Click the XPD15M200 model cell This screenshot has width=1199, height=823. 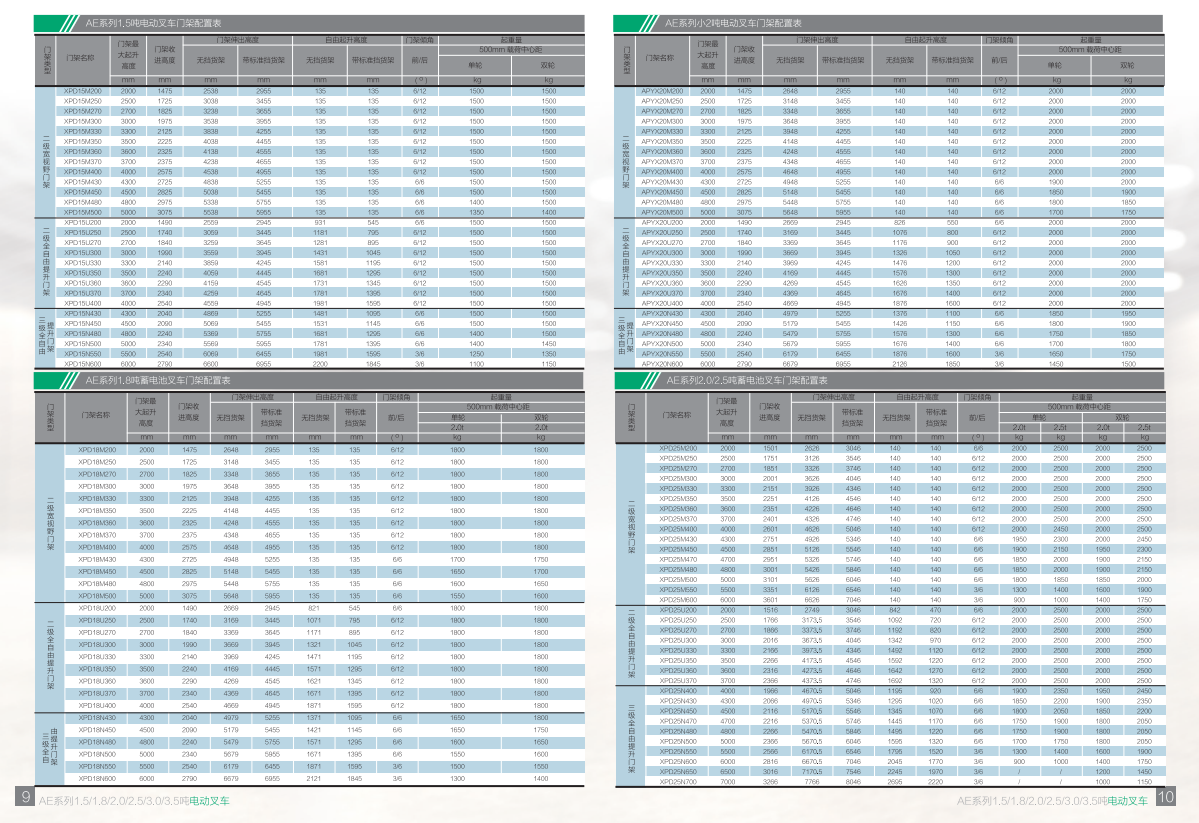83,91
